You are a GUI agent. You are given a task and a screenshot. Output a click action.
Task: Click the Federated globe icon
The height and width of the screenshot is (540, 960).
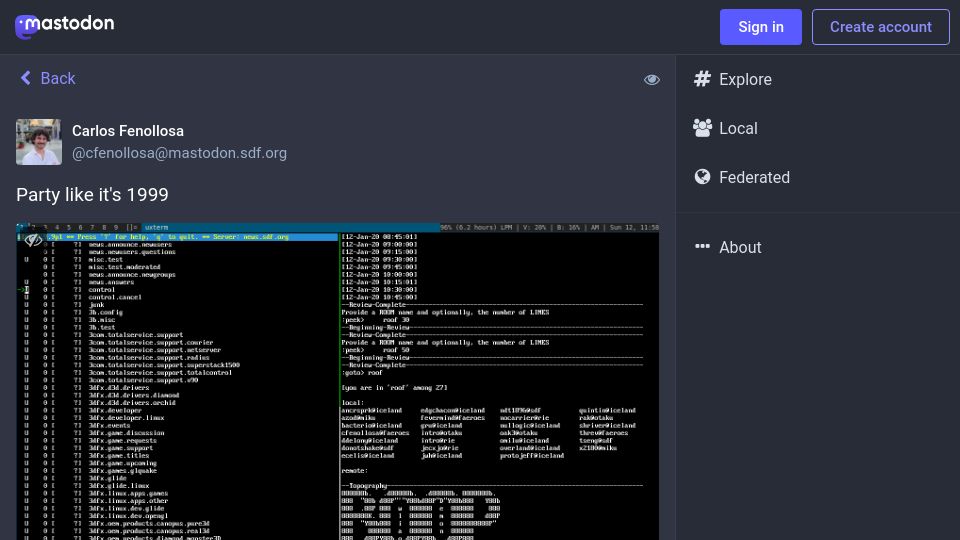tap(702, 177)
